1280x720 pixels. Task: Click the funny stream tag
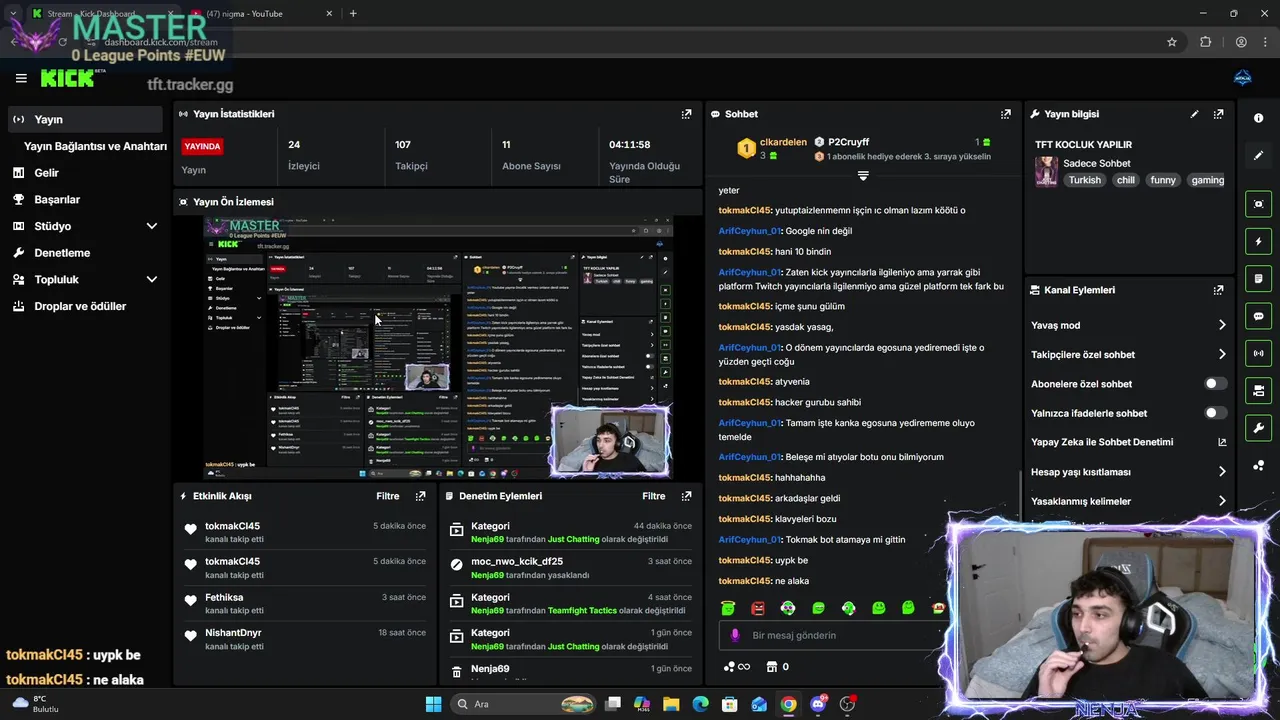pyautogui.click(x=1163, y=180)
